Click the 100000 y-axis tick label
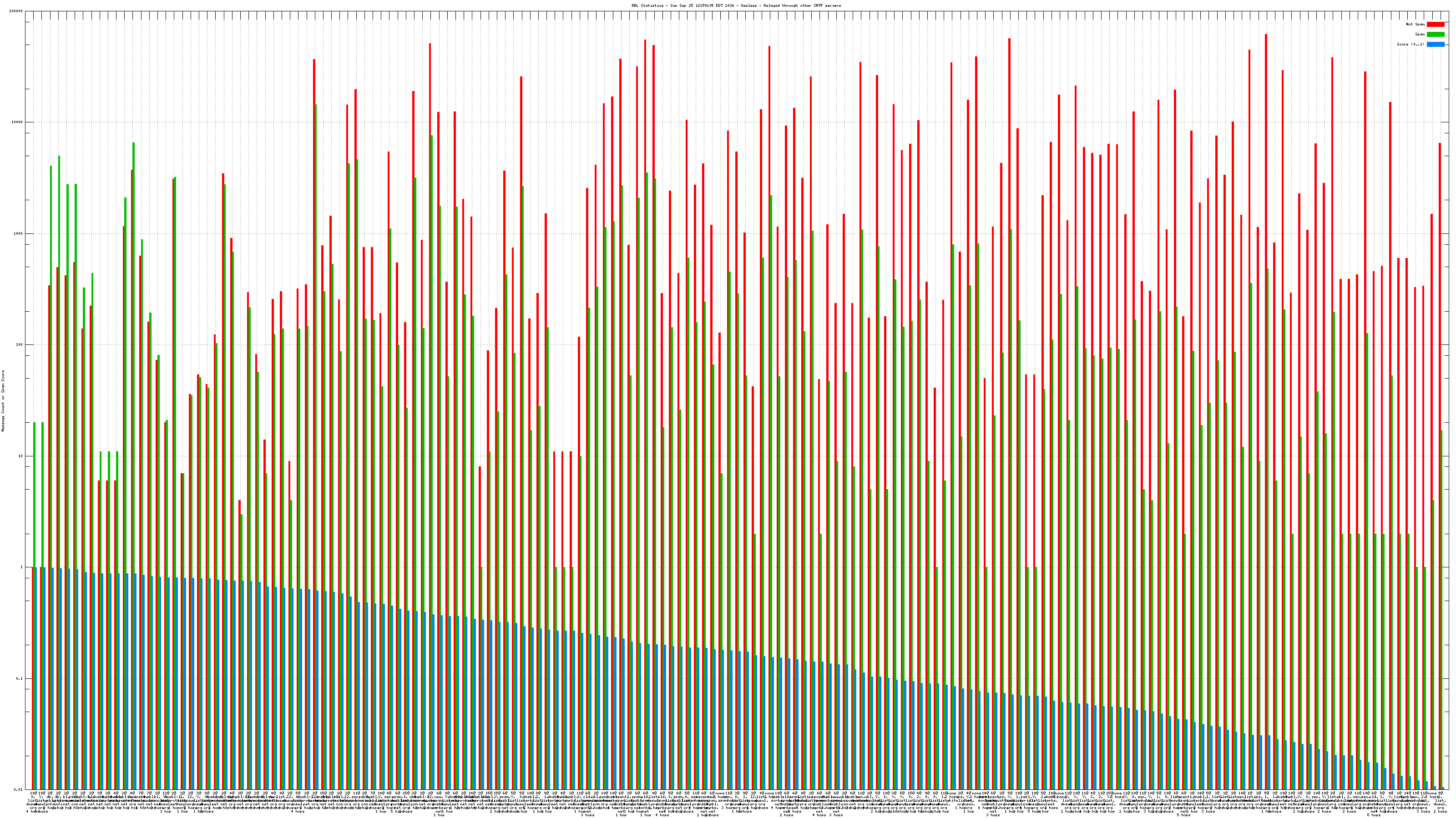The width and height of the screenshot is (1456, 819). [x=16, y=11]
